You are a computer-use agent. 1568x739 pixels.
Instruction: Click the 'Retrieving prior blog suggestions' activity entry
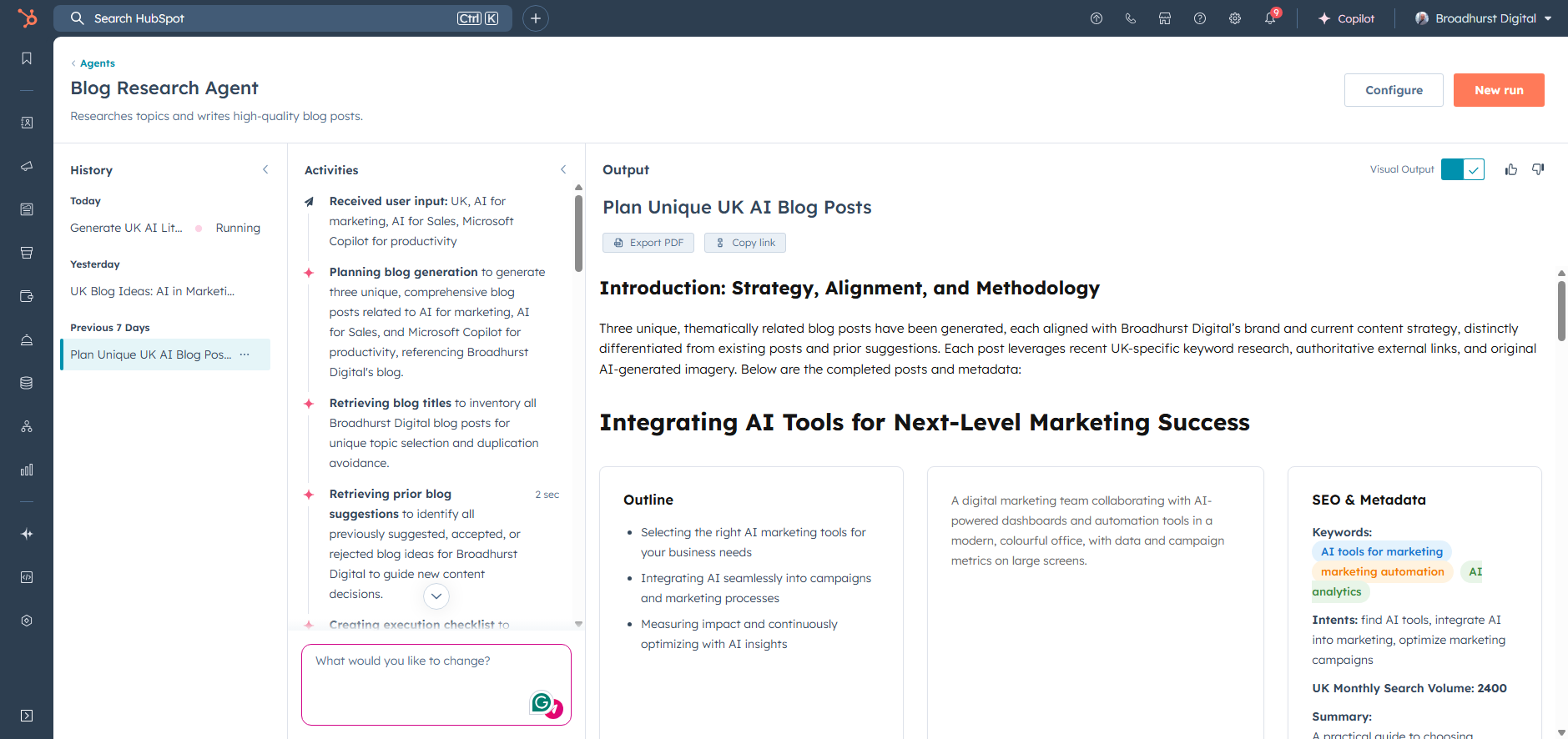click(x=432, y=544)
